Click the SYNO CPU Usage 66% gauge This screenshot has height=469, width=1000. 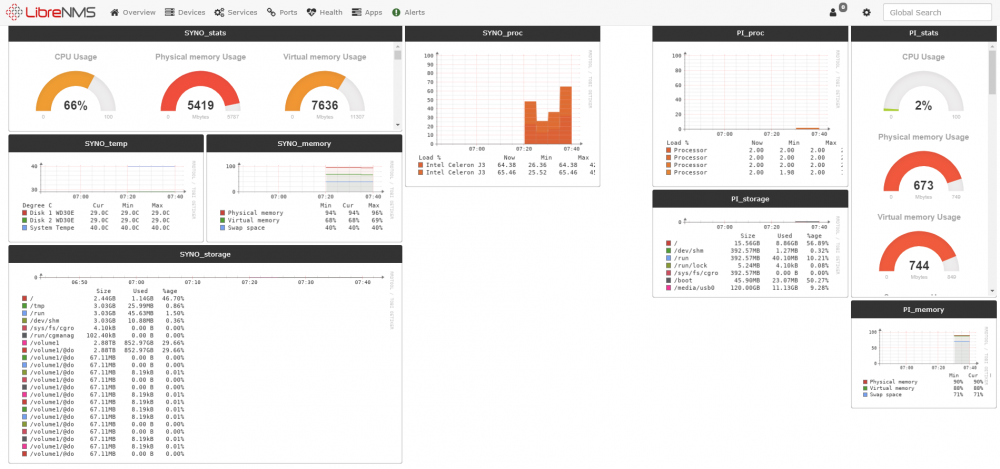pos(75,94)
